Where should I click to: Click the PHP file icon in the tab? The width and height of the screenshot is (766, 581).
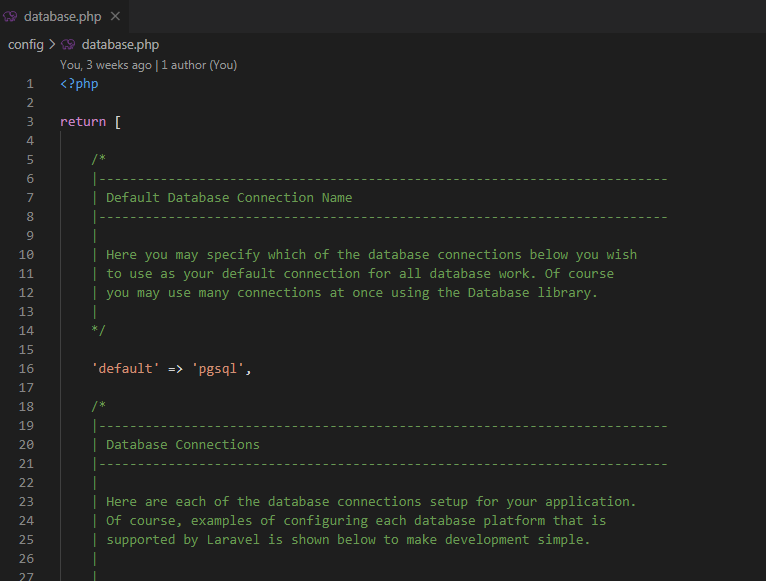click(12, 17)
